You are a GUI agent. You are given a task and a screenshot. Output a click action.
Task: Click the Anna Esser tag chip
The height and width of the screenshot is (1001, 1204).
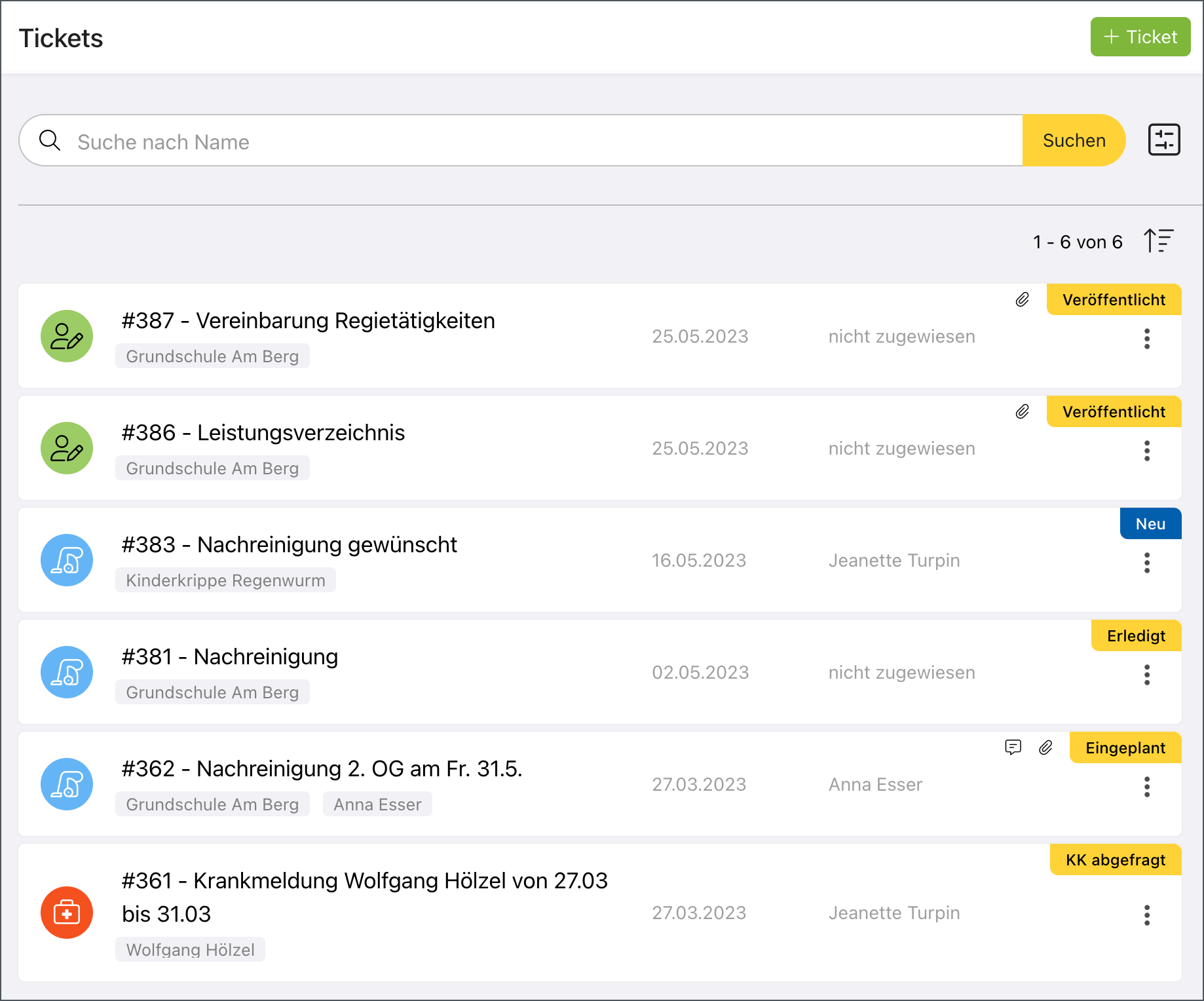click(377, 804)
